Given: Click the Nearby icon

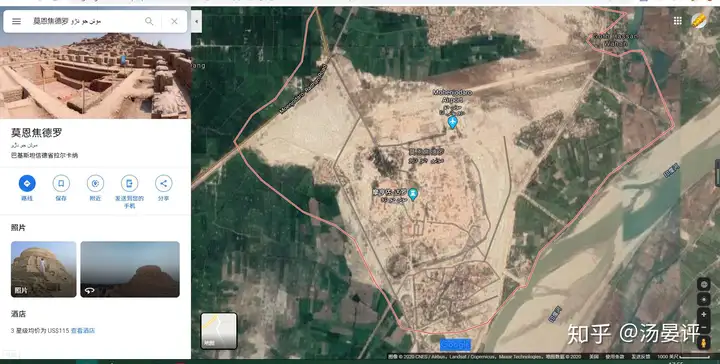Looking at the screenshot, I should [95, 184].
